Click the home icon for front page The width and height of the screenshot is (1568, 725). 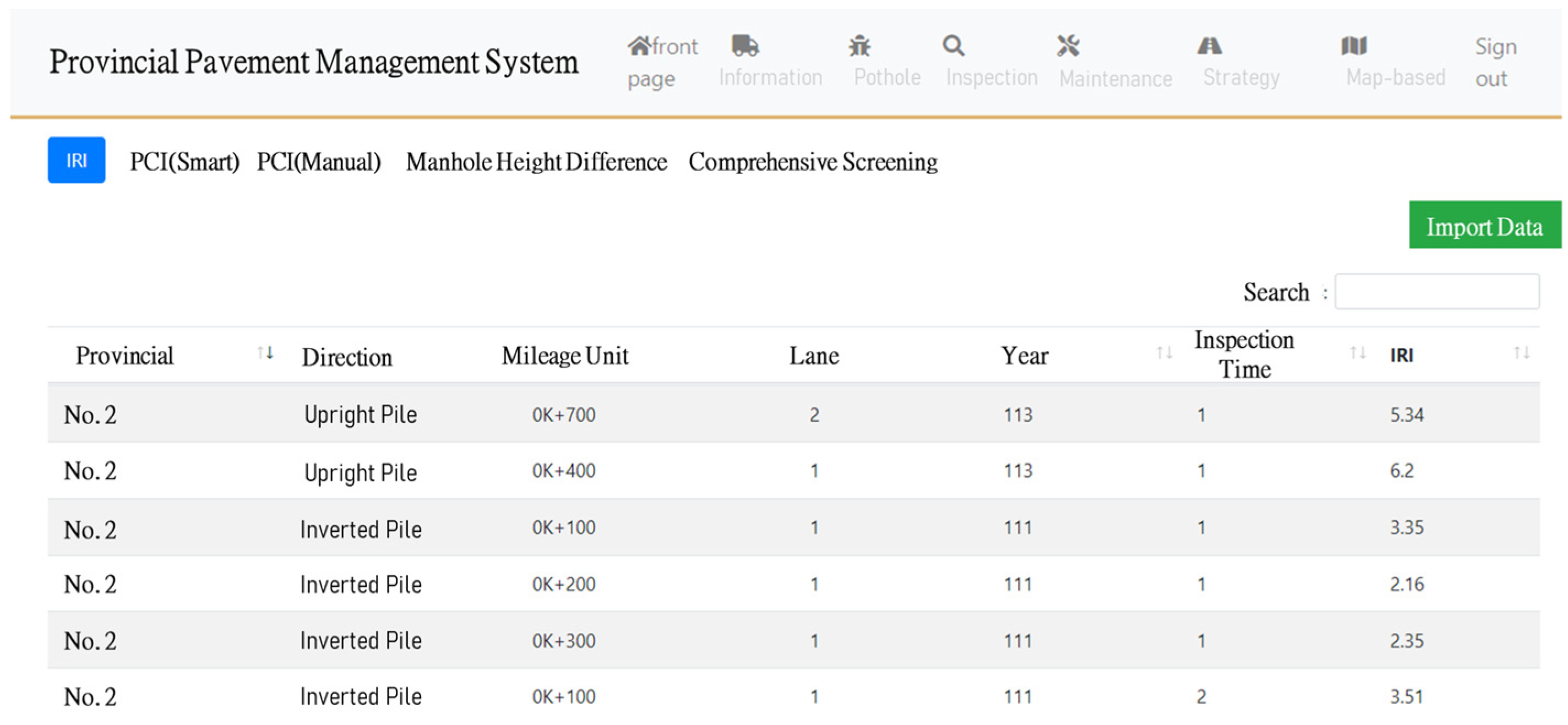[639, 46]
